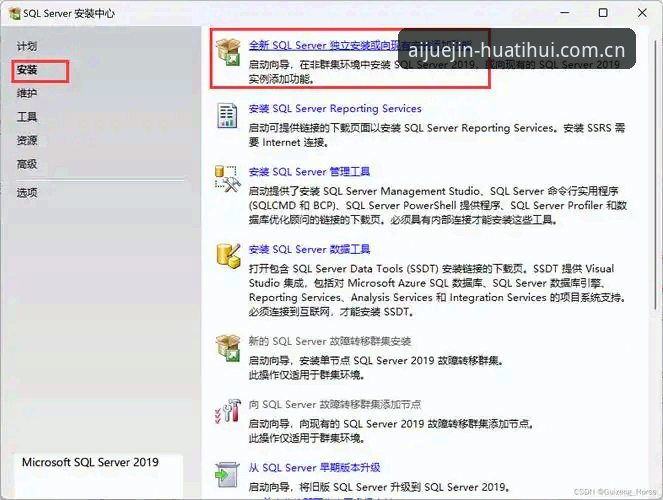
Task: Open the 工具 sidebar page
Action: pos(27,117)
